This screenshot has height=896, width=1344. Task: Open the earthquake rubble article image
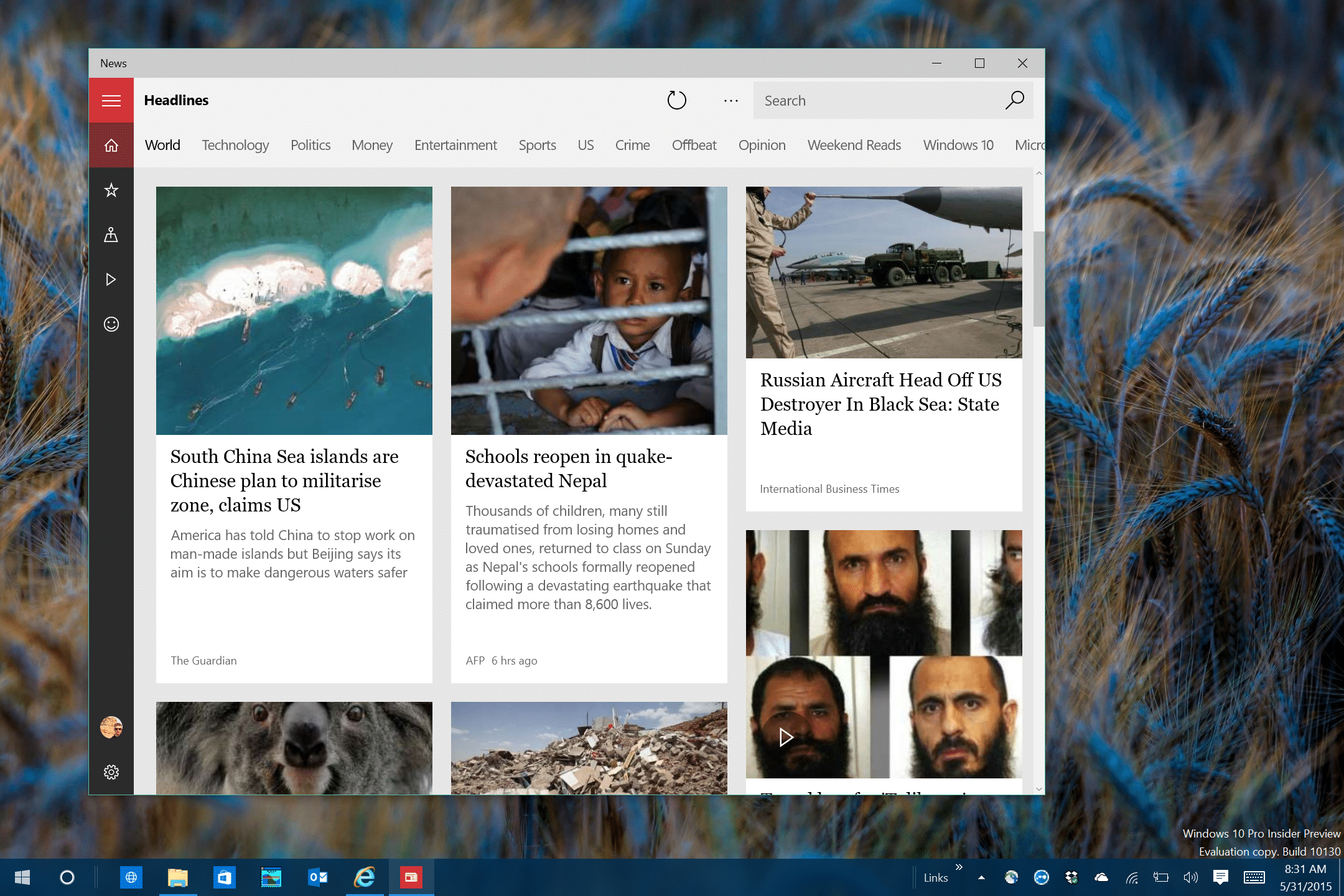589,748
